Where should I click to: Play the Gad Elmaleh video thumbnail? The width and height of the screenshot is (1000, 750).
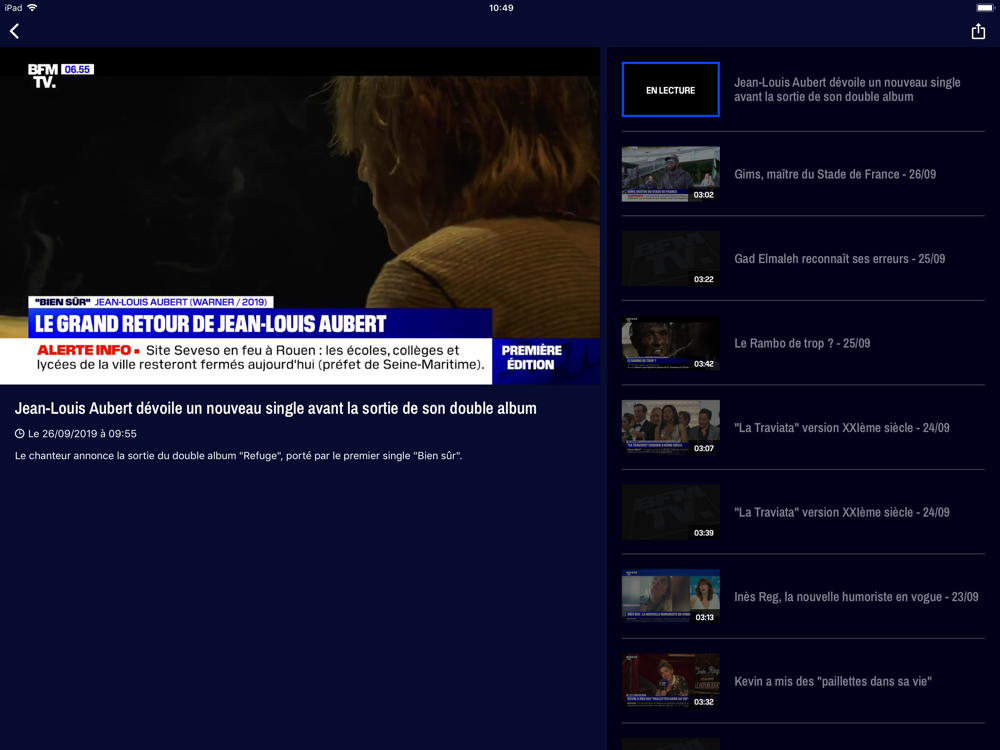(x=670, y=258)
